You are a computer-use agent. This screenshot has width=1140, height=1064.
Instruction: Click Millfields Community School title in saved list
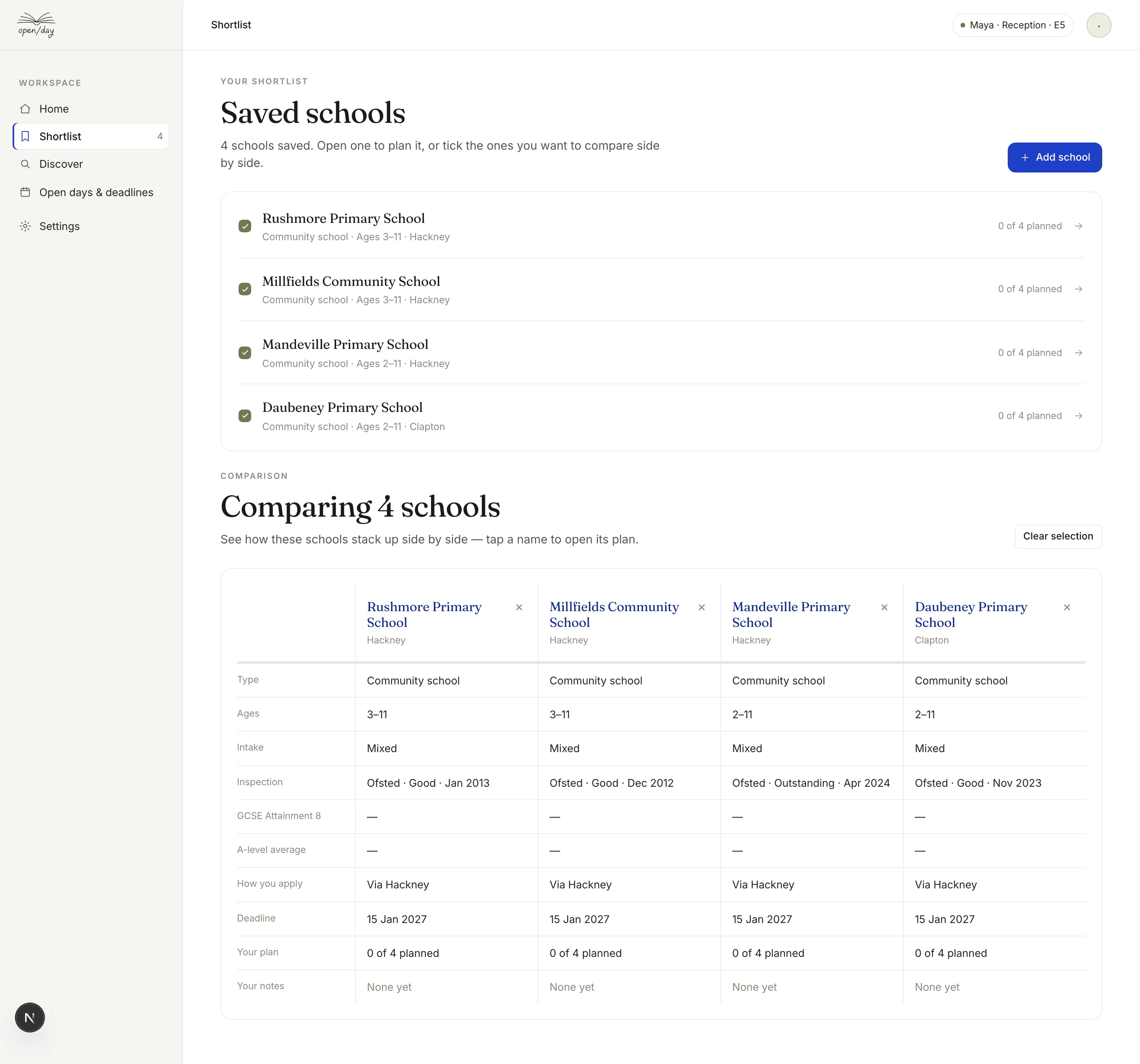coord(351,282)
